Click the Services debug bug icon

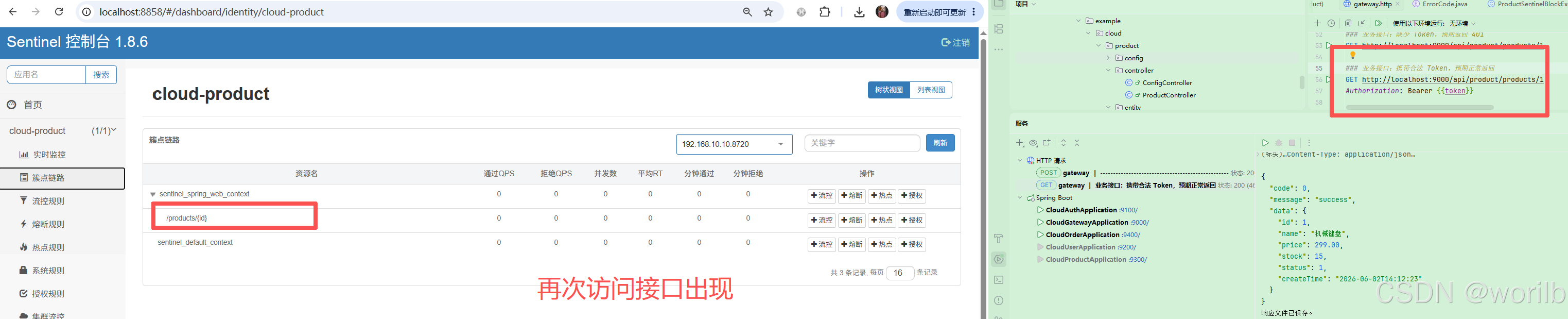click(x=1279, y=143)
